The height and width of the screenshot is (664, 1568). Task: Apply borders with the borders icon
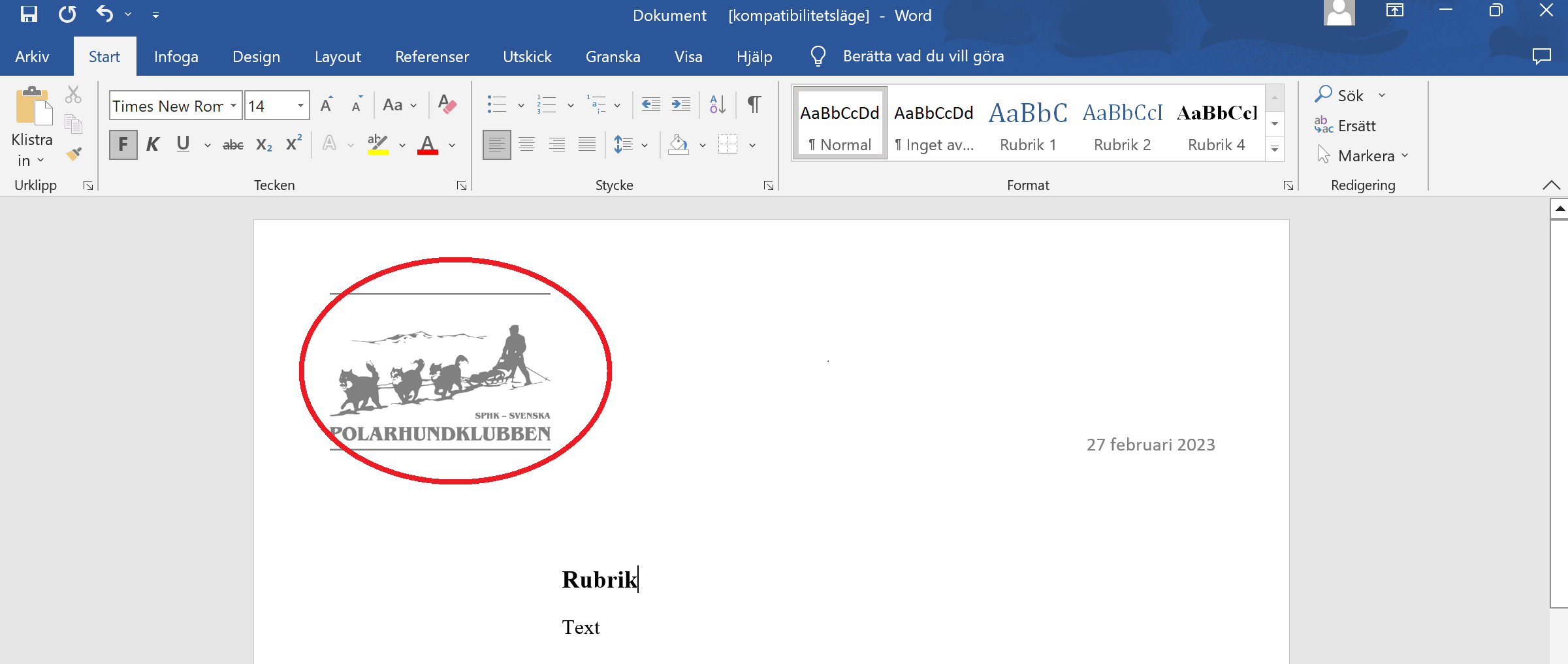(x=728, y=144)
